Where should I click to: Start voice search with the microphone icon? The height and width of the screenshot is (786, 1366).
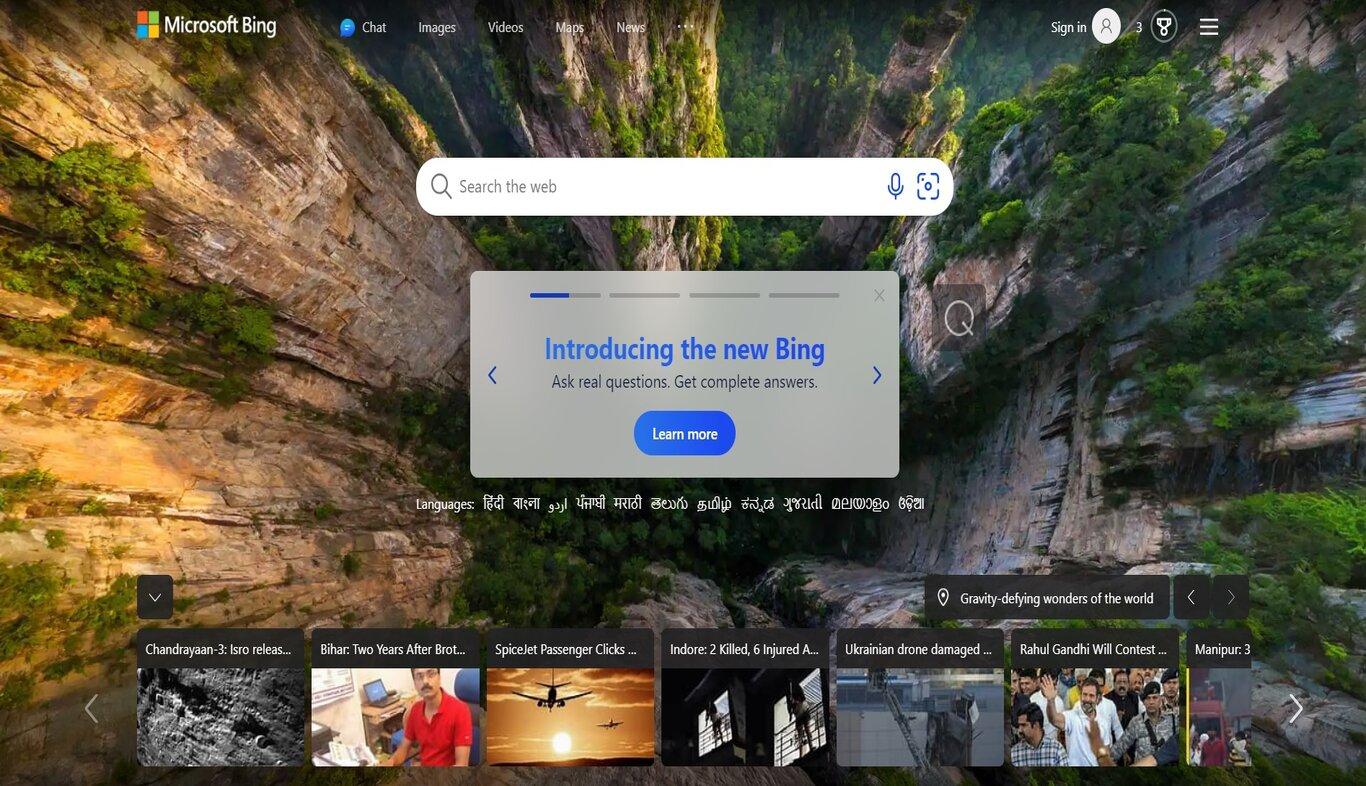tap(896, 186)
